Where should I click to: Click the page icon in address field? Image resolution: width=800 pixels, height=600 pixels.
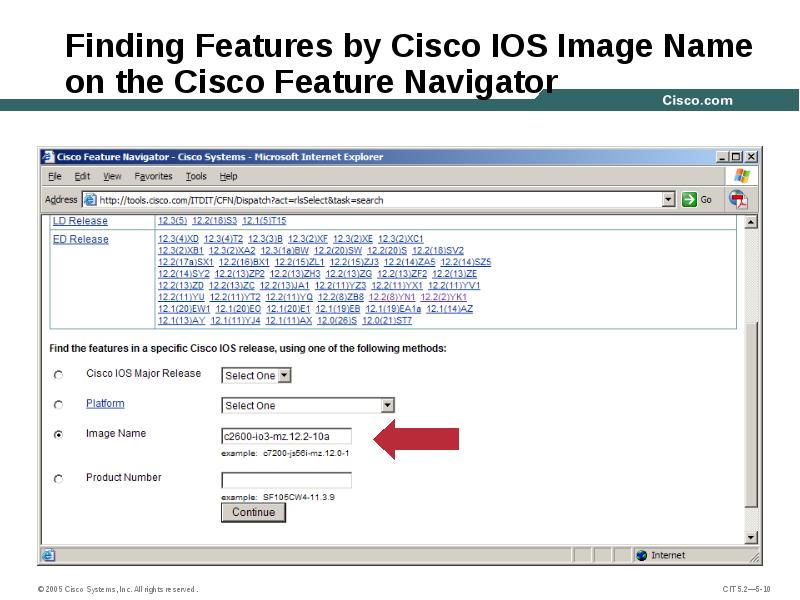[x=90, y=199]
